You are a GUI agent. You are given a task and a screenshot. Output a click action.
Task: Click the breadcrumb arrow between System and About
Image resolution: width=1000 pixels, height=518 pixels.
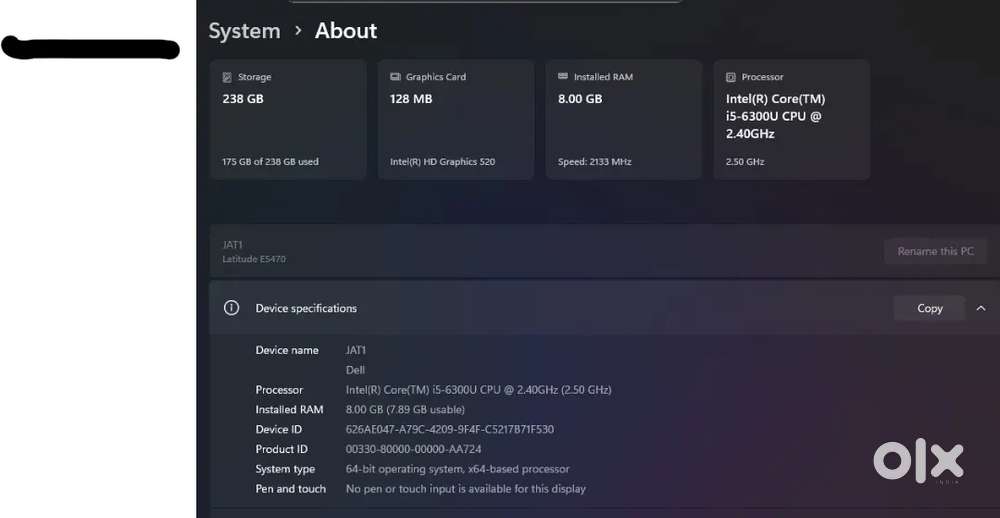298,31
